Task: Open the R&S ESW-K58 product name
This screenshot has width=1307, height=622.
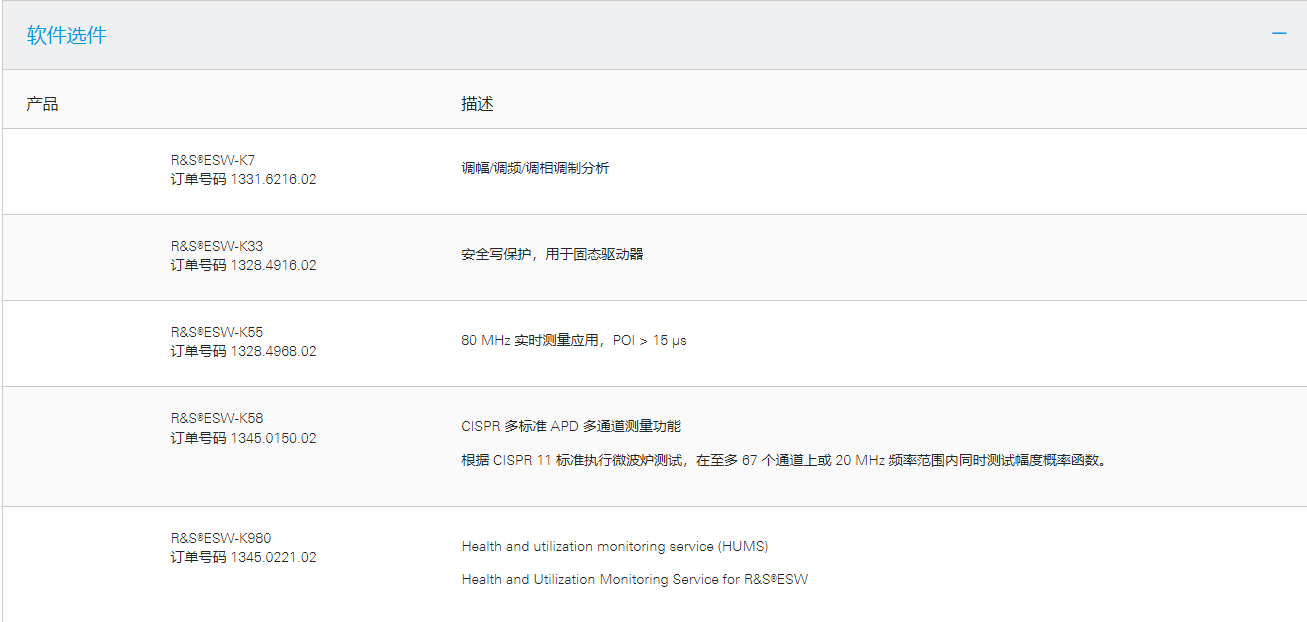Action: (x=217, y=418)
